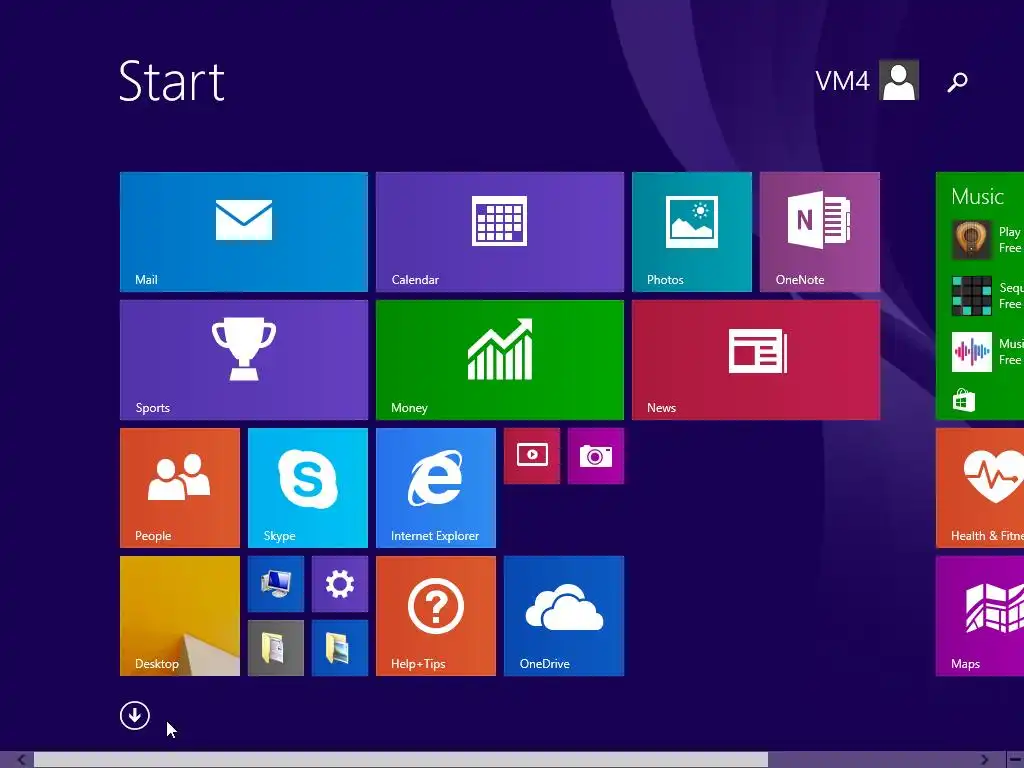Click the search magnifier icon
Screen dimensions: 1024x768
click(957, 82)
